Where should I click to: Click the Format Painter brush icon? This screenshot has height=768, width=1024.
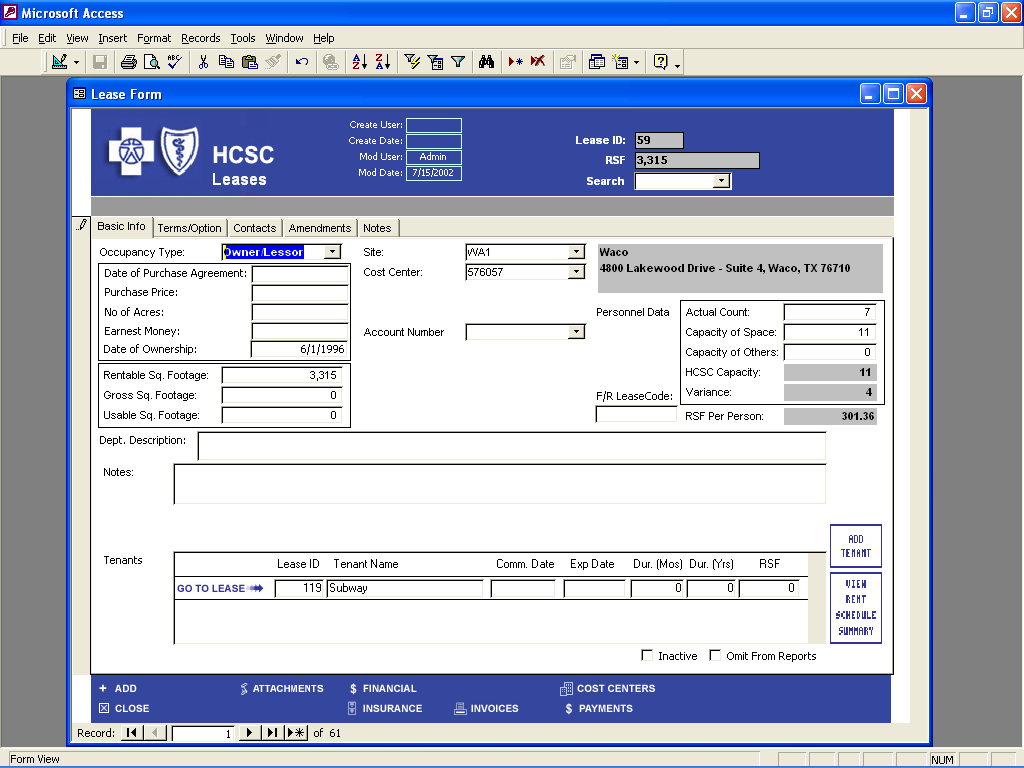(x=273, y=62)
